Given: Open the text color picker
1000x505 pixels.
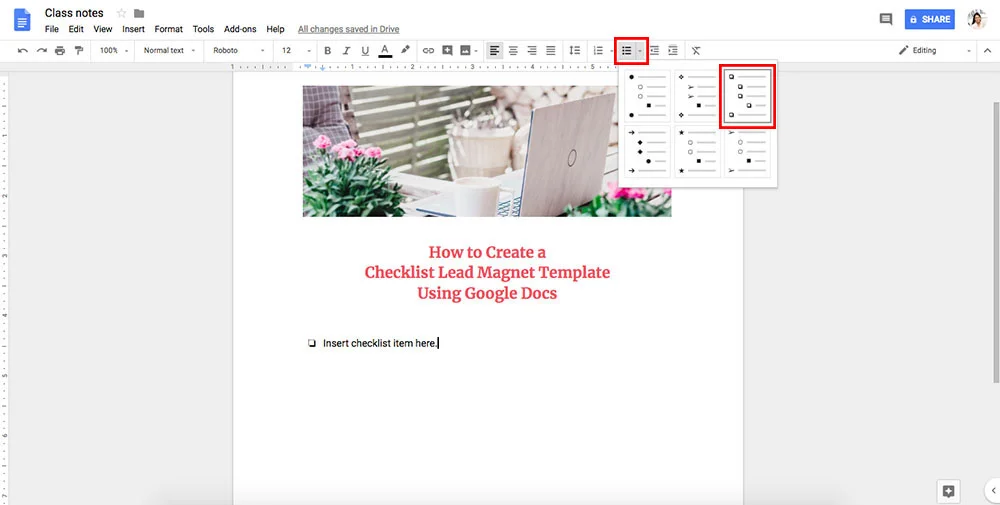Looking at the screenshot, I should pyautogui.click(x=385, y=50).
